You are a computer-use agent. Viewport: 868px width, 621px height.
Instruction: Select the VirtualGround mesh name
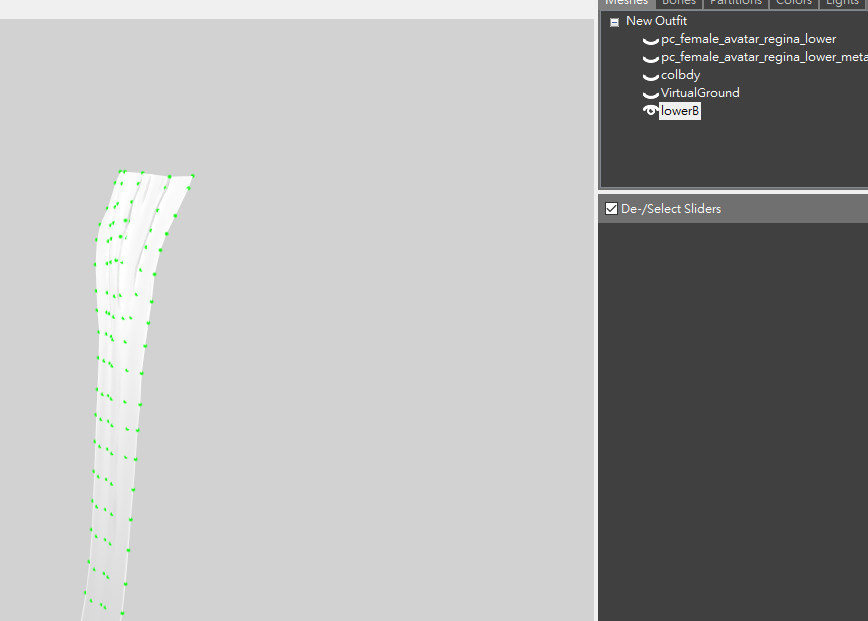tap(700, 93)
